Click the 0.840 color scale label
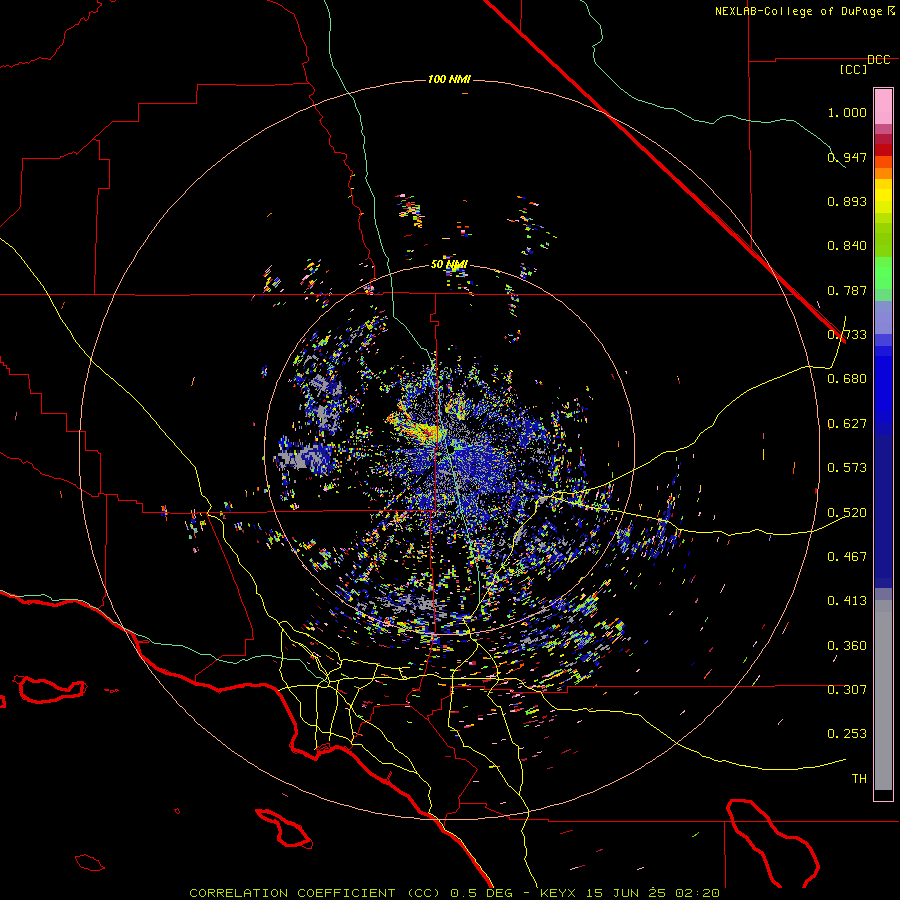 (847, 246)
